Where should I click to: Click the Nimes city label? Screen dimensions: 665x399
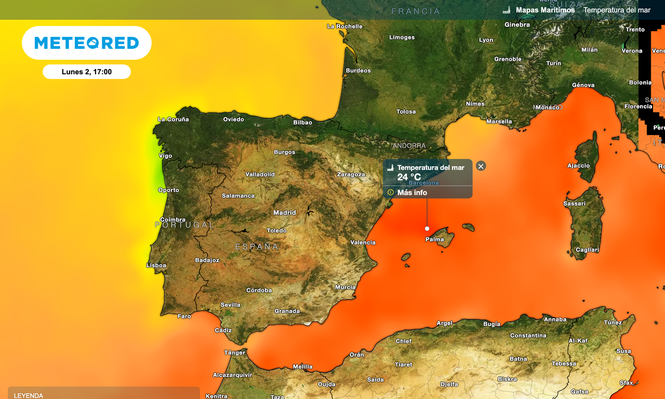(475, 104)
